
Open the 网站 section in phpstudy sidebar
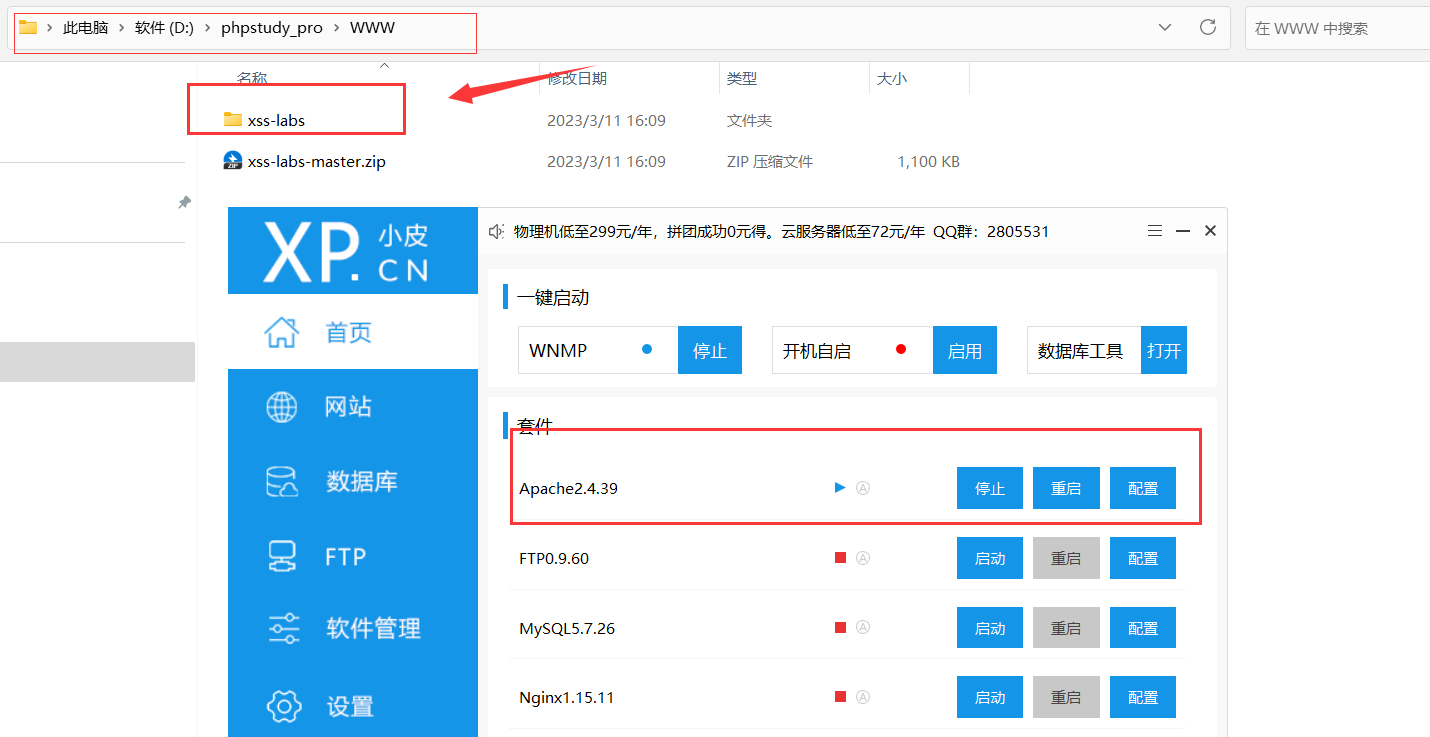pyautogui.click(x=353, y=407)
